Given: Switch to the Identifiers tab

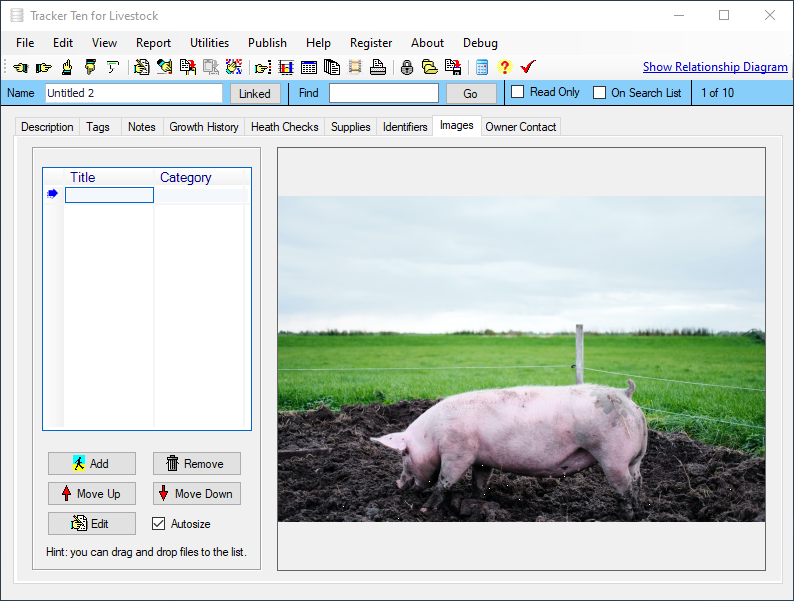Looking at the screenshot, I should 405,127.
